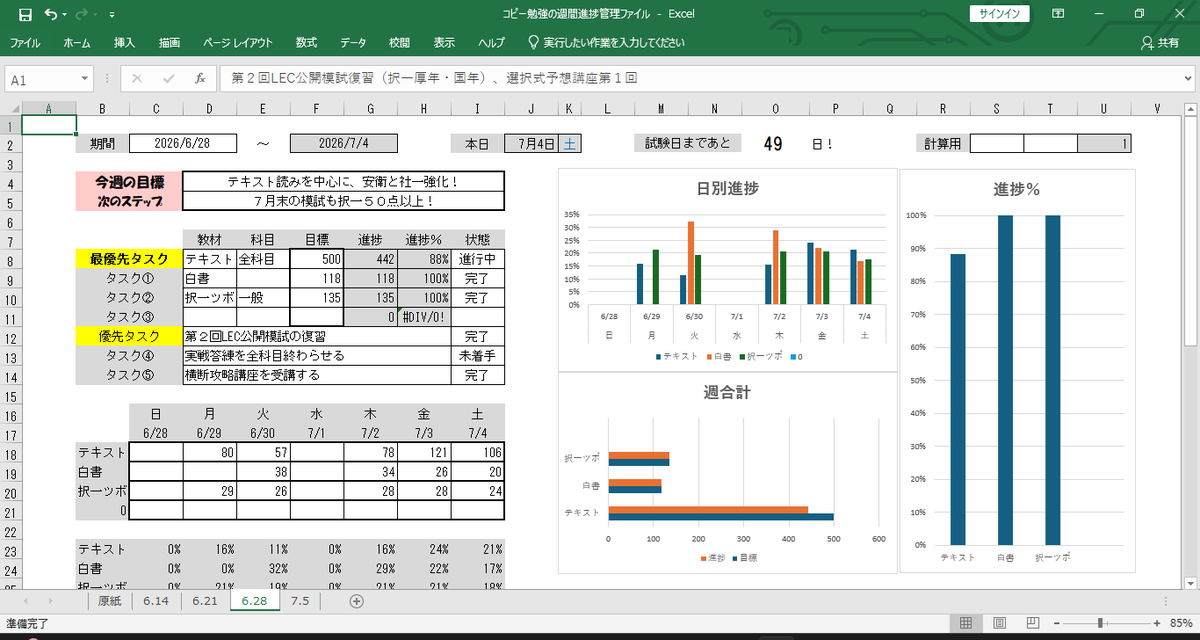This screenshot has width=1200, height=640.
Task: Click the fx Insert Function icon
Action: [200, 78]
